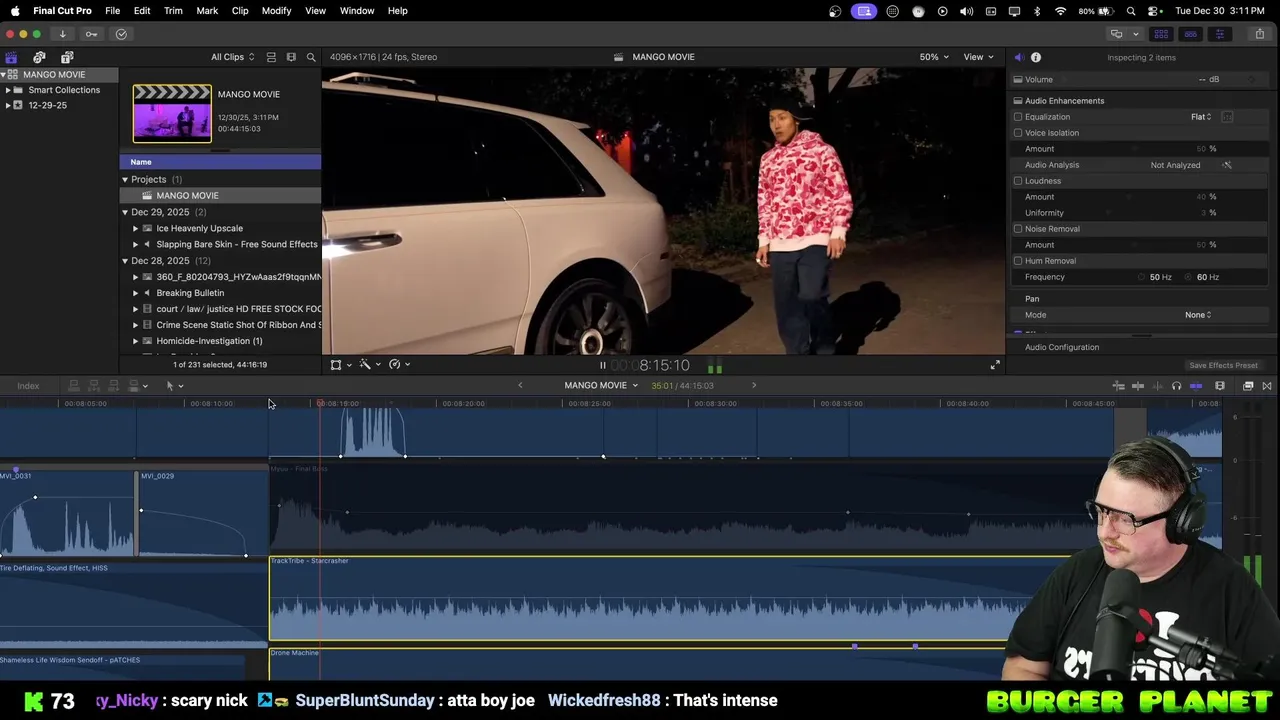Enable the Noise Removal checkbox
The image size is (1280, 720).
1018,229
